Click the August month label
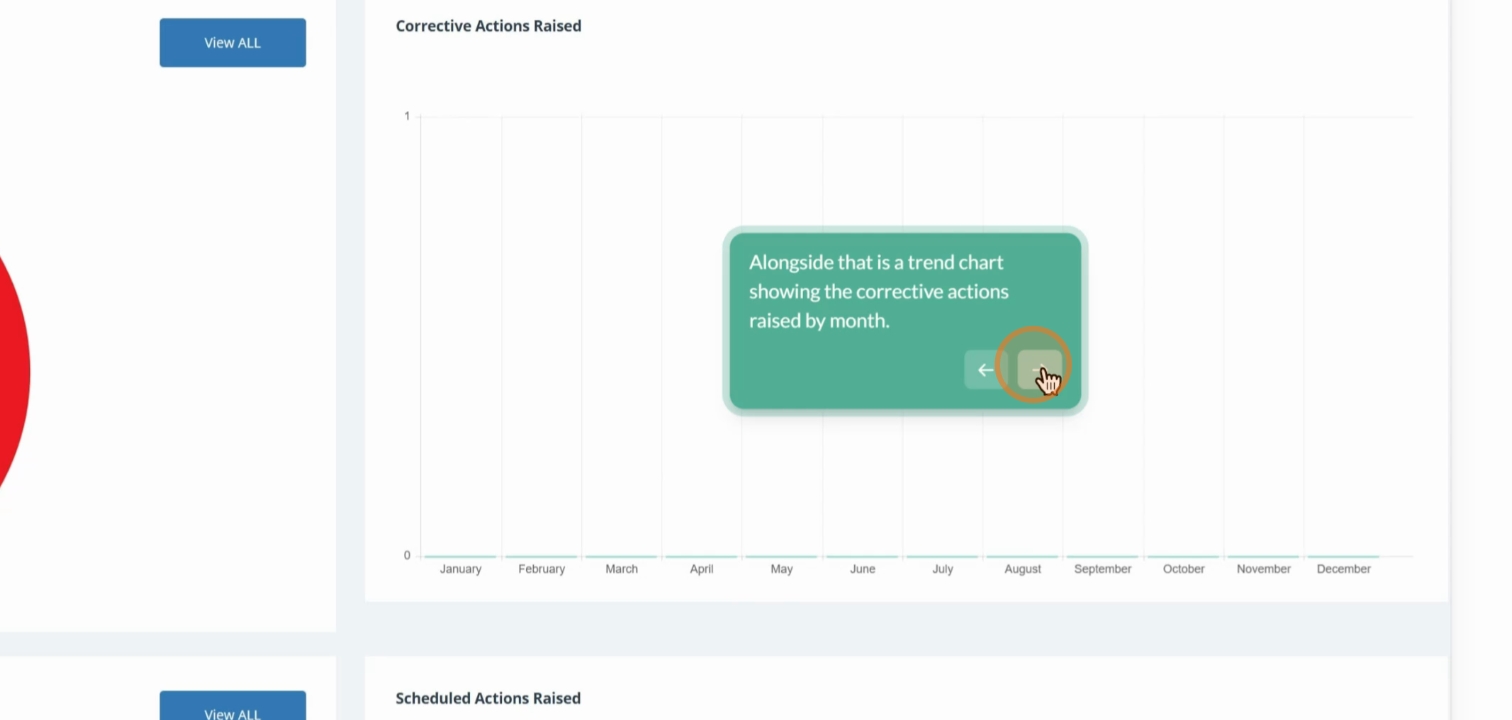This screenshot has width=1512, height=720. click(x=1022, y=569)
